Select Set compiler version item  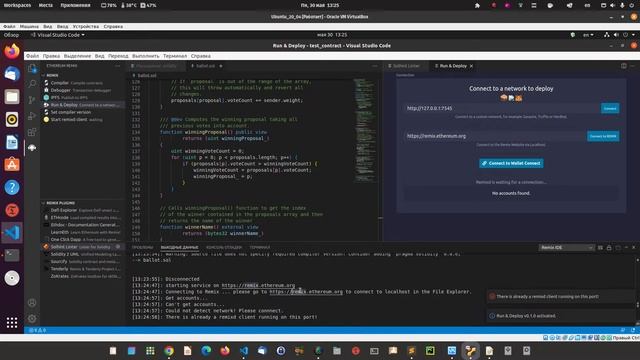[x=82, y=112]
